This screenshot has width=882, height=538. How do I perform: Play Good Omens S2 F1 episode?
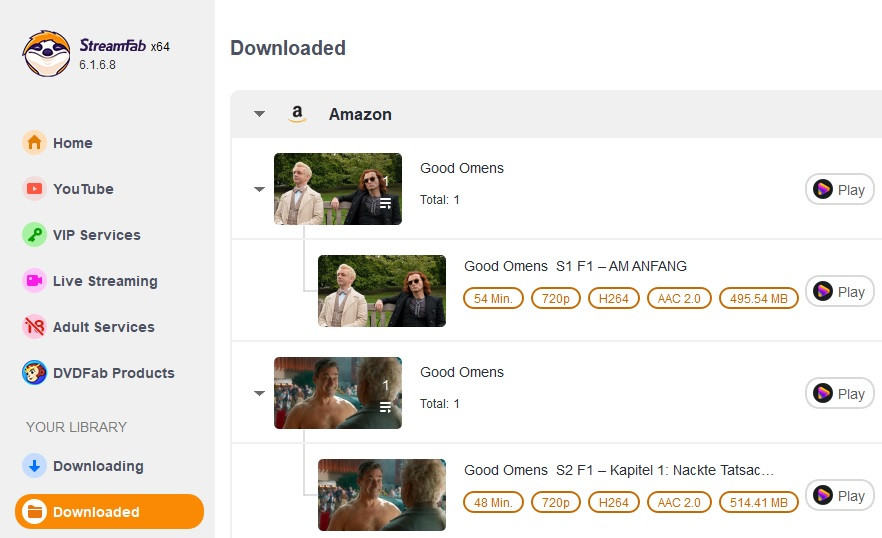coord(839,496)
